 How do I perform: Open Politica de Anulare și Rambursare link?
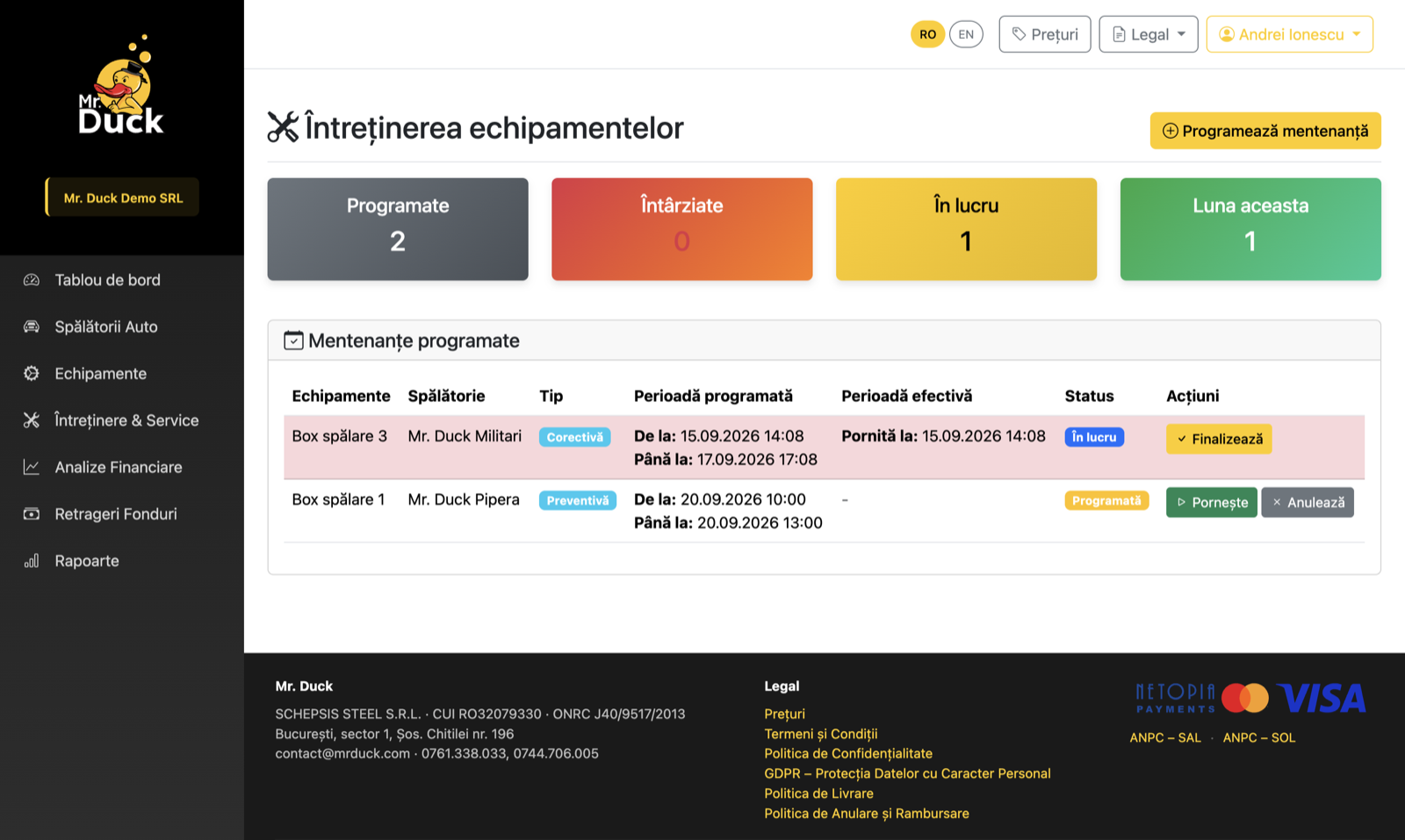coord(867,814)
